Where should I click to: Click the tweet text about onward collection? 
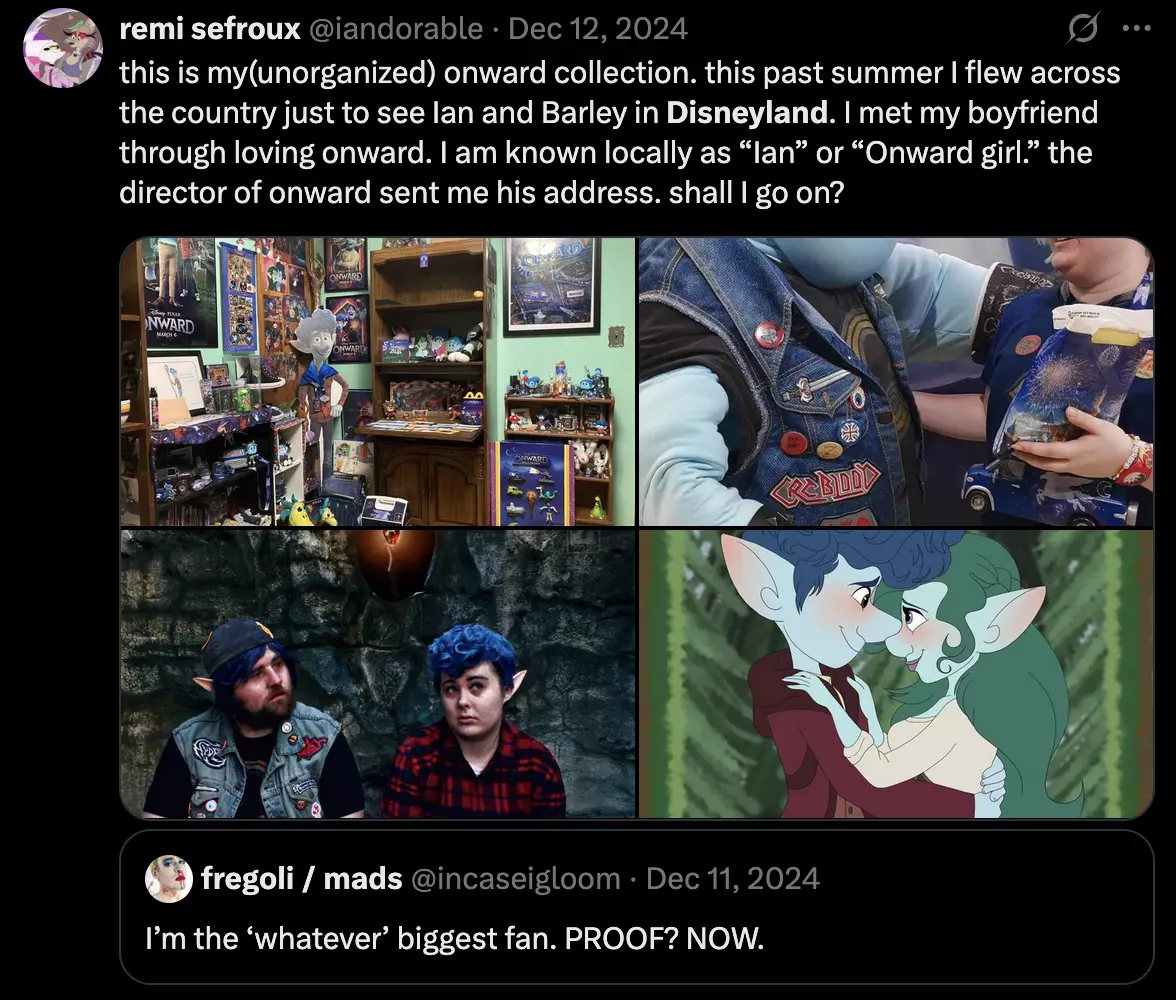620,133
